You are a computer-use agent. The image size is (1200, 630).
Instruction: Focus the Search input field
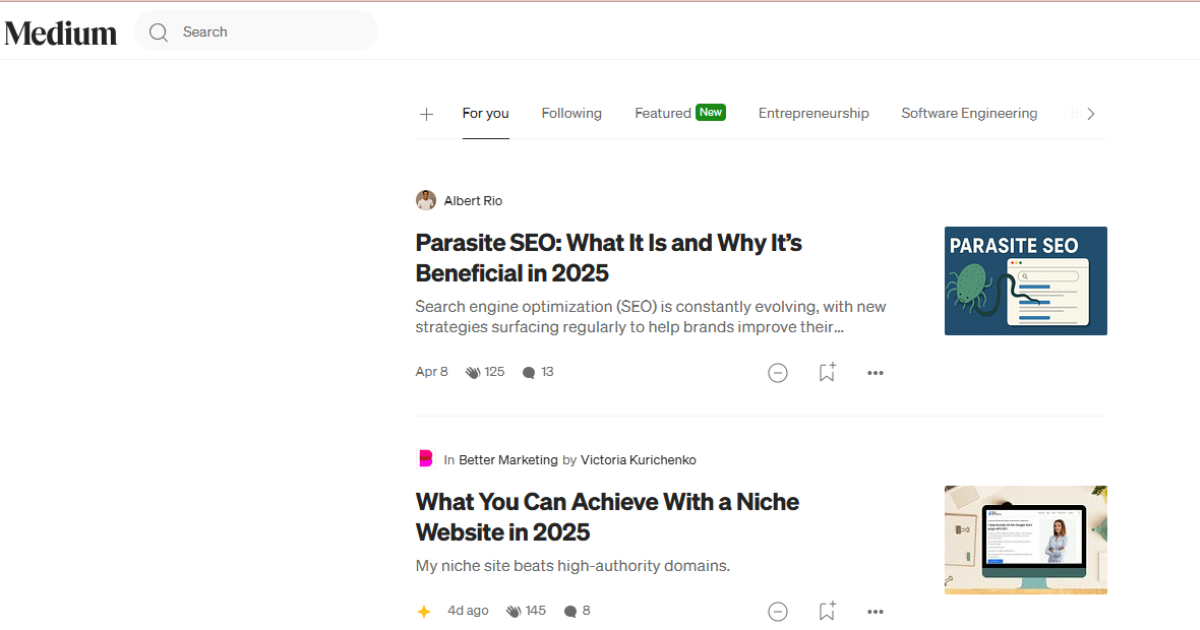pyautogui.click(x=256, y=31)
